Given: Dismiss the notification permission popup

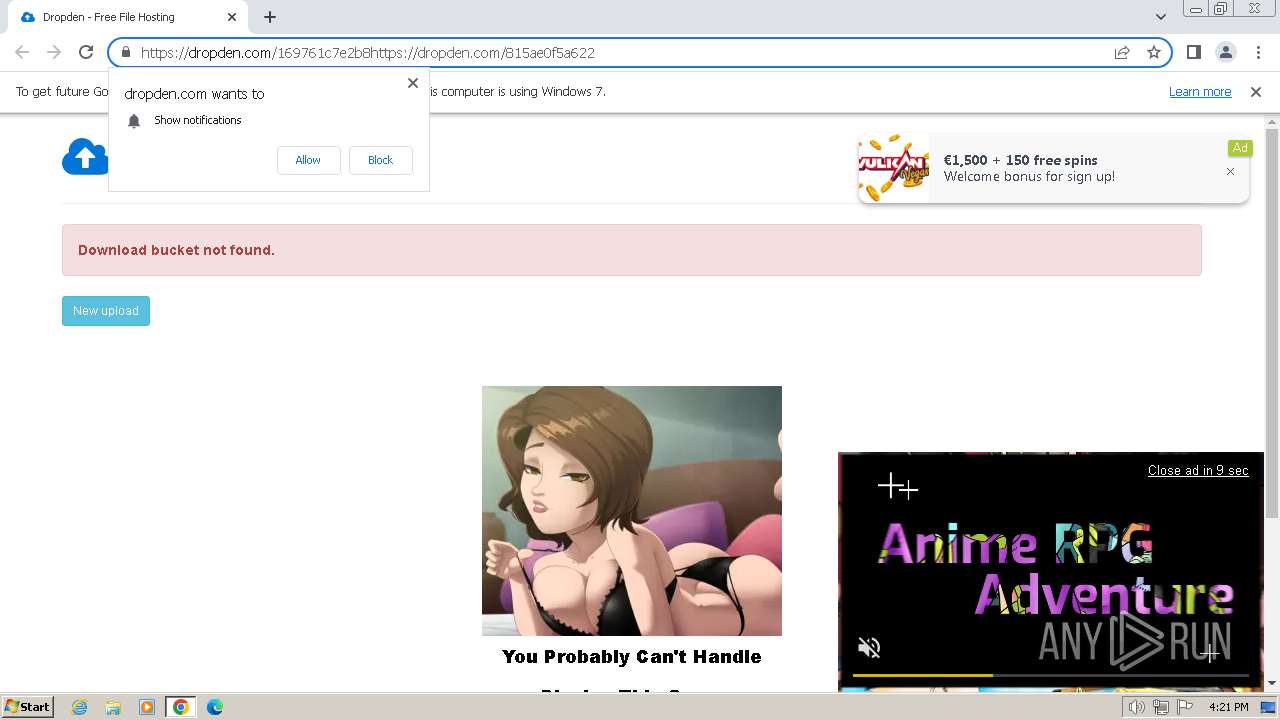Looking at the screenshot, I should click(413, 83).
